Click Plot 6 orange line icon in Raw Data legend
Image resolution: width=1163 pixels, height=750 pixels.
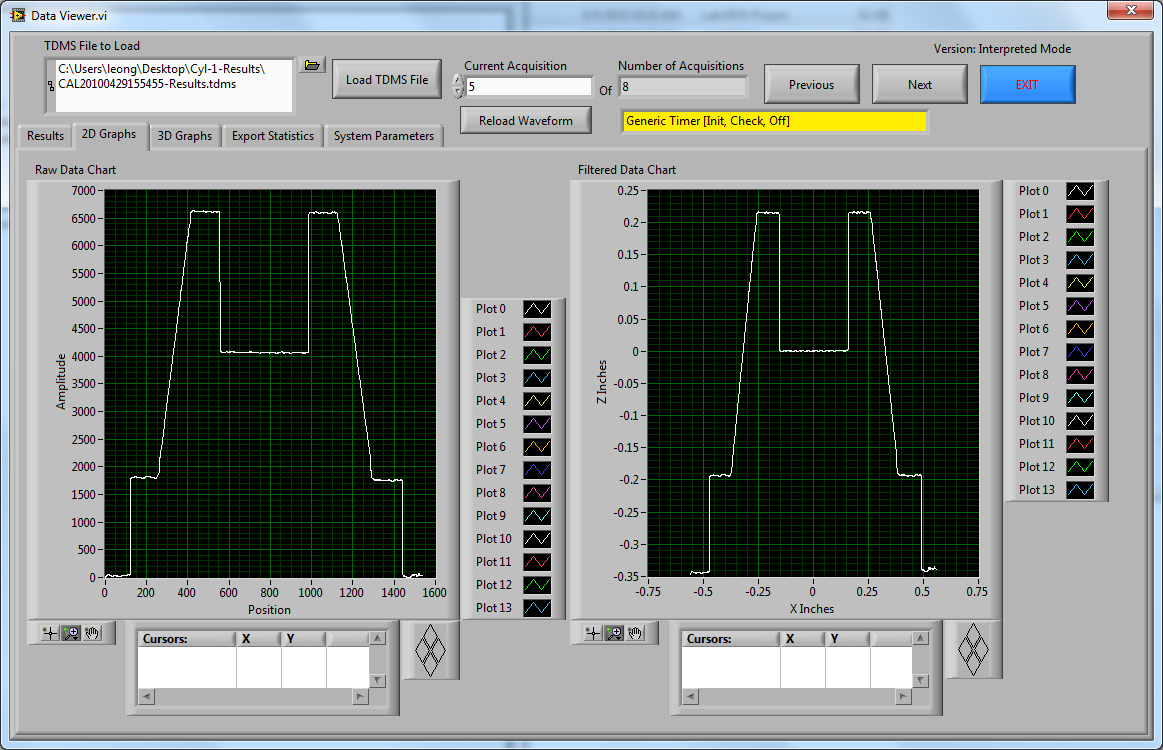click(x=537, y=447)
